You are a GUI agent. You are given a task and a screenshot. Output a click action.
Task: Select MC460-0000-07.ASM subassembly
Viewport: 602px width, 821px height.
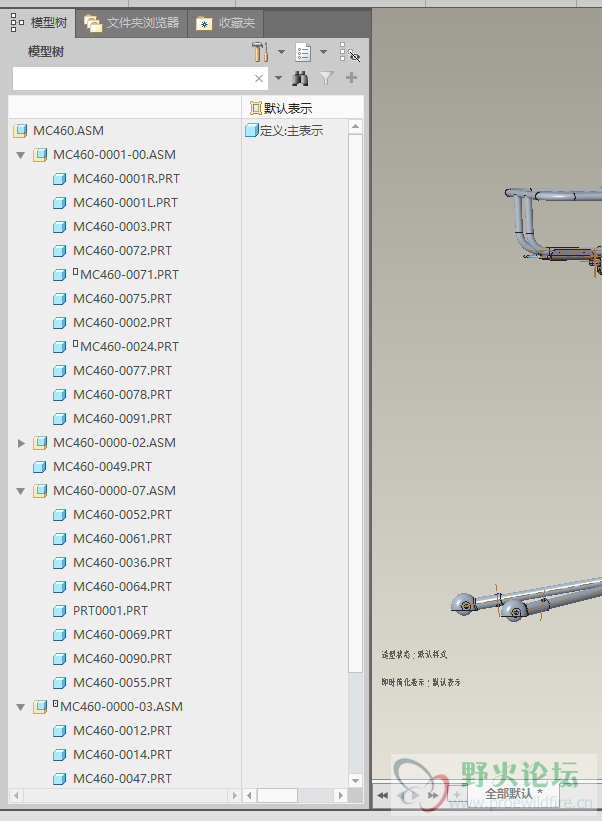[114, 491]
